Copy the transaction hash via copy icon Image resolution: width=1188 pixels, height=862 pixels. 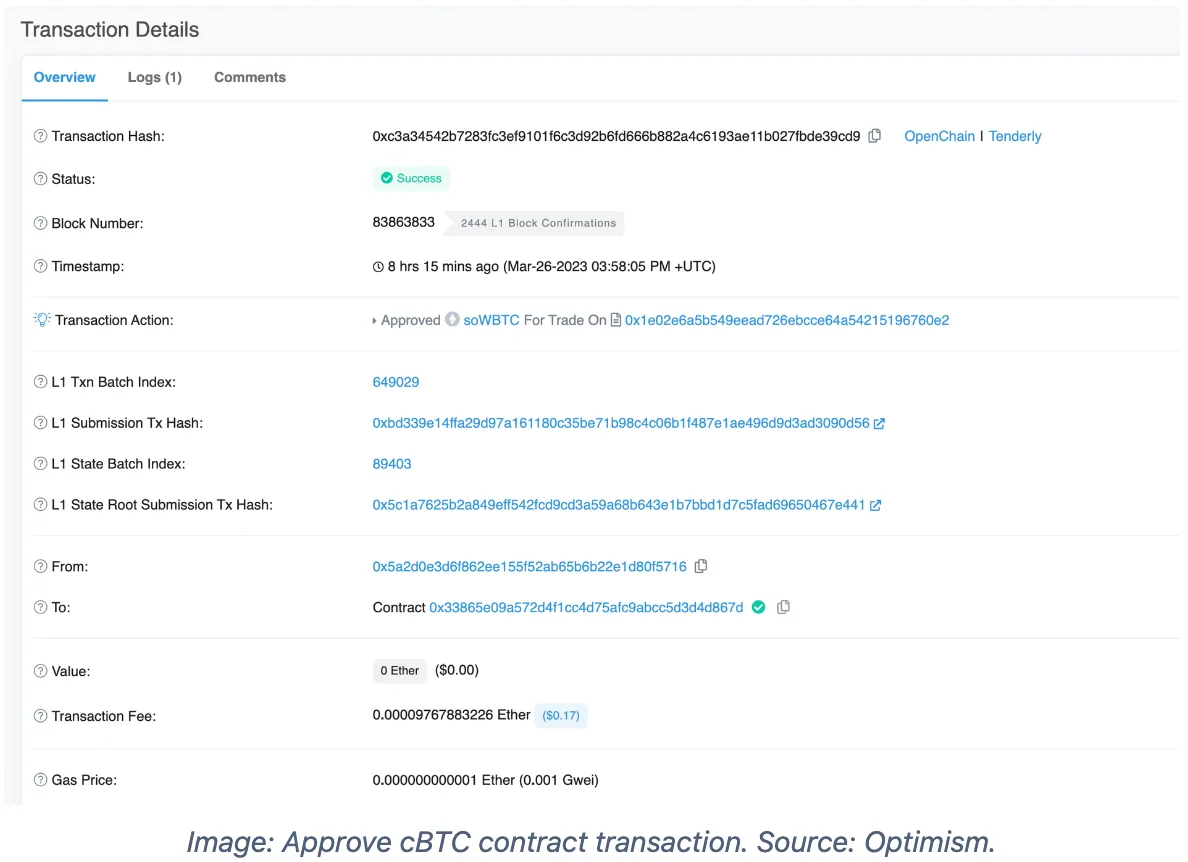click(x=874, y=136)
